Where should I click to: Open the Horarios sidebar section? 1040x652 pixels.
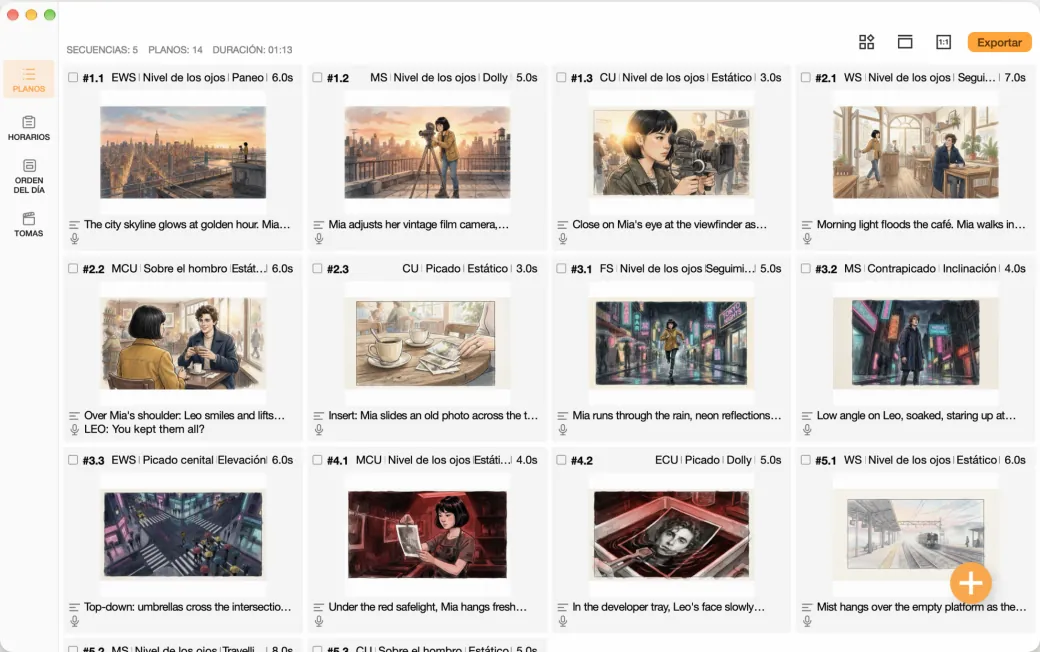pos(29,128)
